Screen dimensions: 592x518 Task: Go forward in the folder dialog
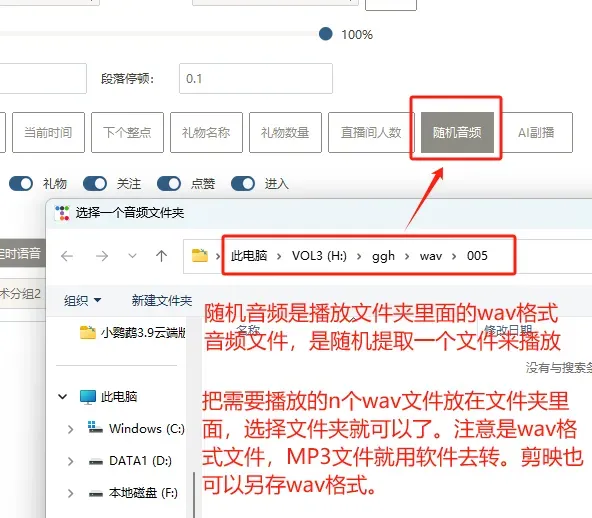click(102, 256)
